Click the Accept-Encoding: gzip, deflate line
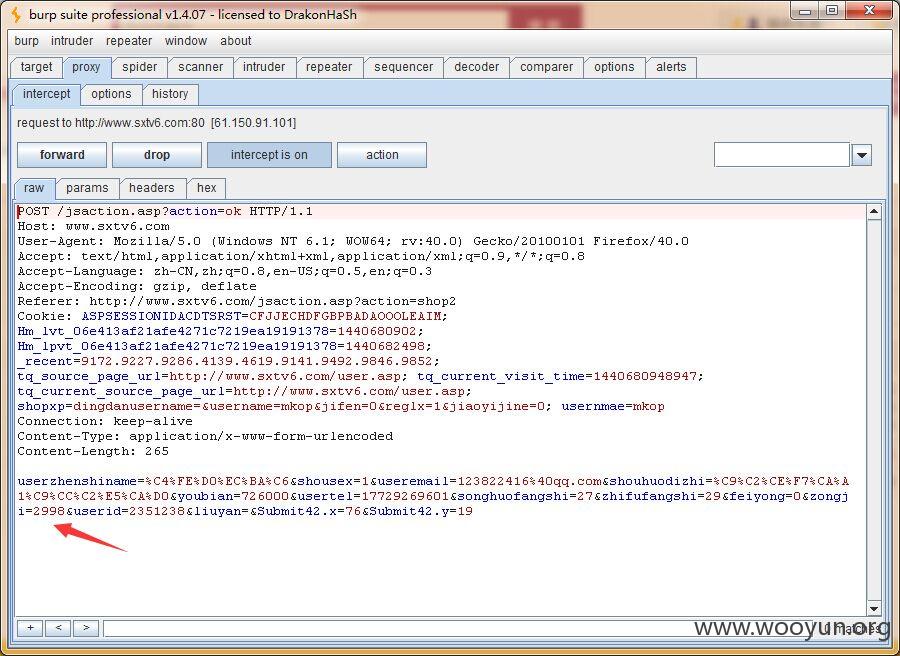This screenshot has width=900, height=656. 137,286
